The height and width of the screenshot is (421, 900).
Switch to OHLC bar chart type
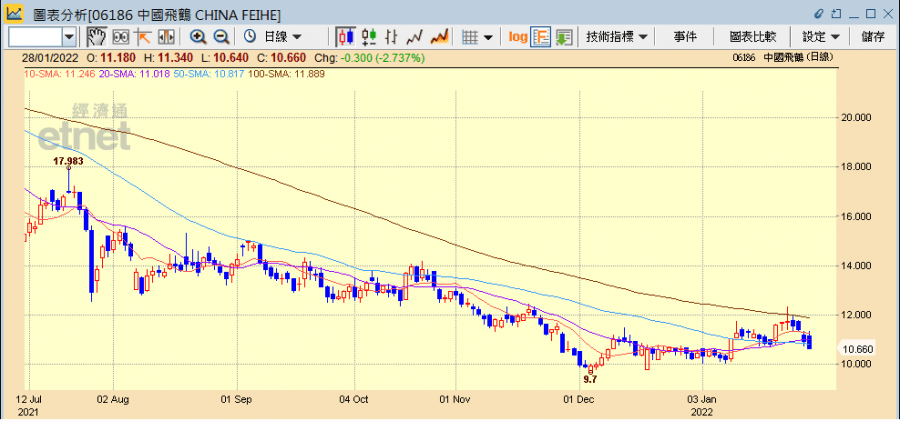pos(369,37)
